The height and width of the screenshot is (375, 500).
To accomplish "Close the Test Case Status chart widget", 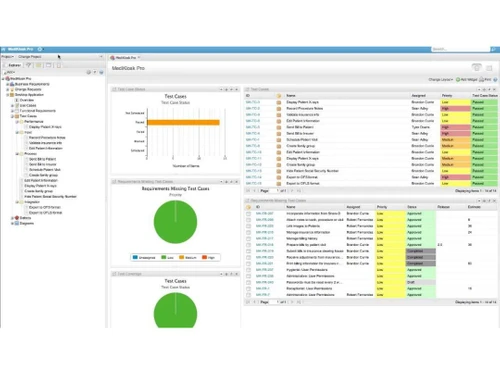I will coord(237,89).
